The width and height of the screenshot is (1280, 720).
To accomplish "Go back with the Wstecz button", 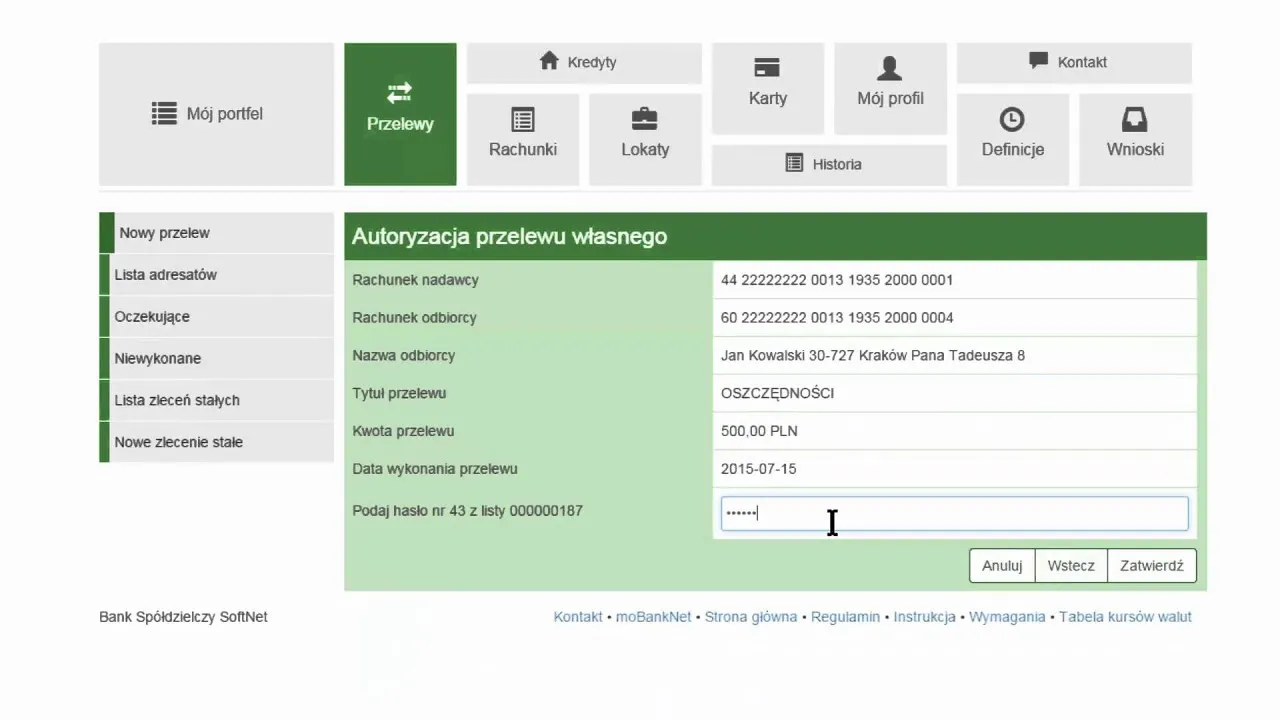I will 1071,566.
